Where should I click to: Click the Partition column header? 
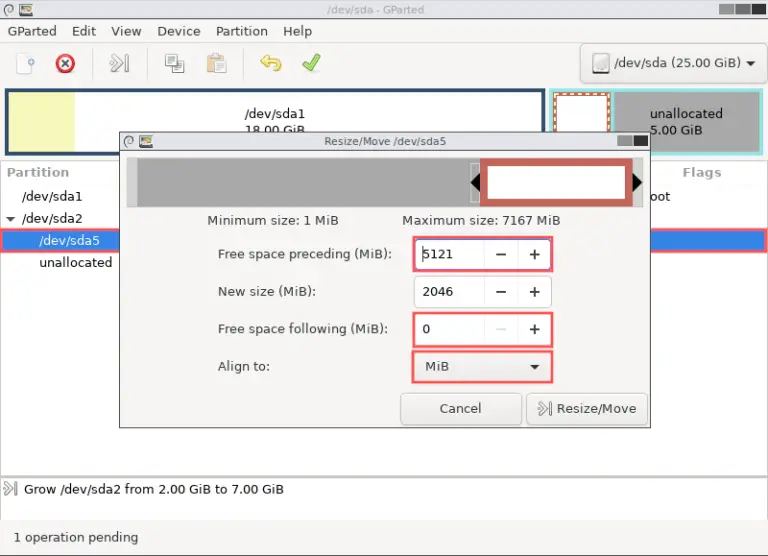[38, 172]
